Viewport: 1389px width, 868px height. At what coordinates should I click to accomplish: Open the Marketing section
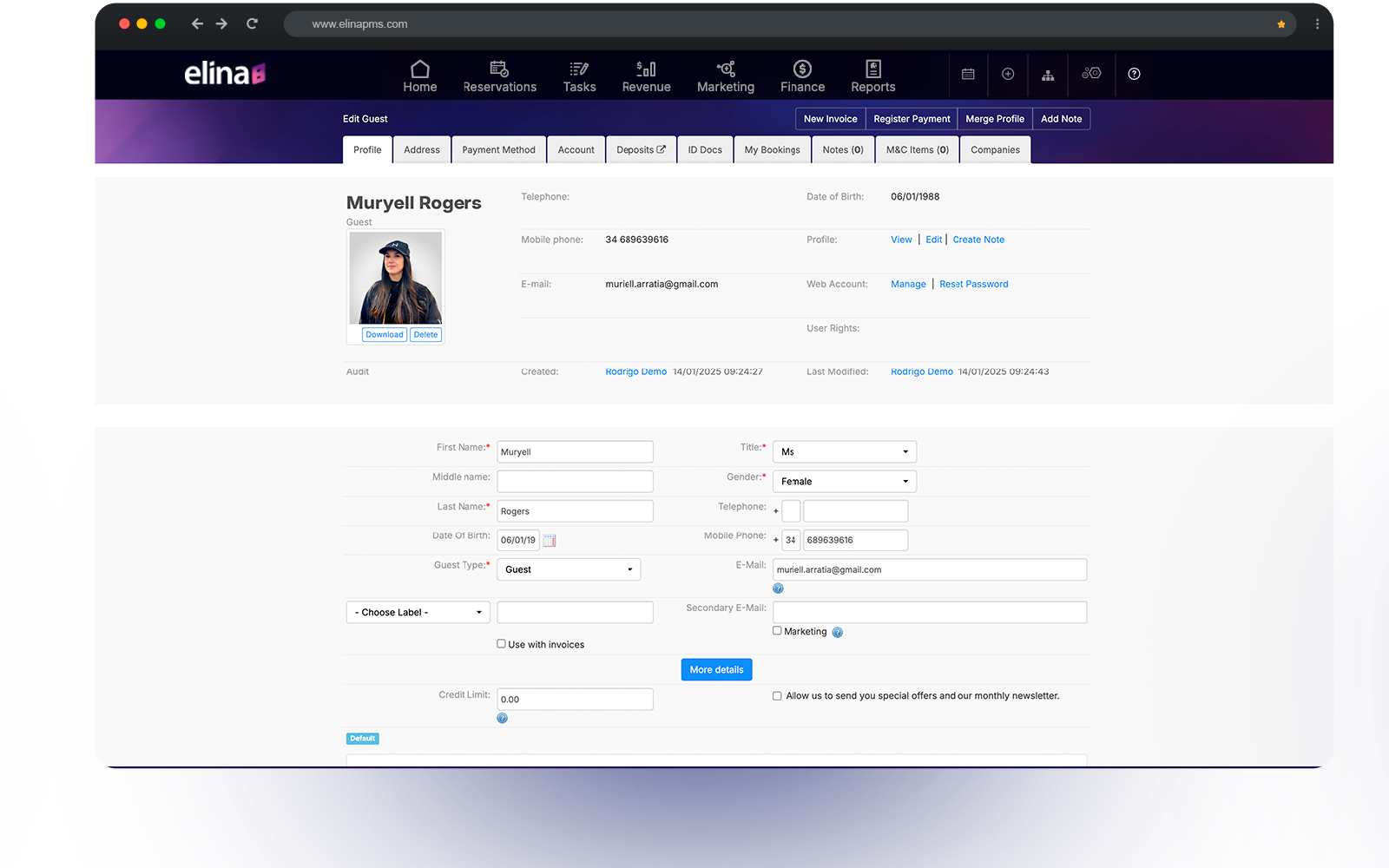(x=726, y=76)
